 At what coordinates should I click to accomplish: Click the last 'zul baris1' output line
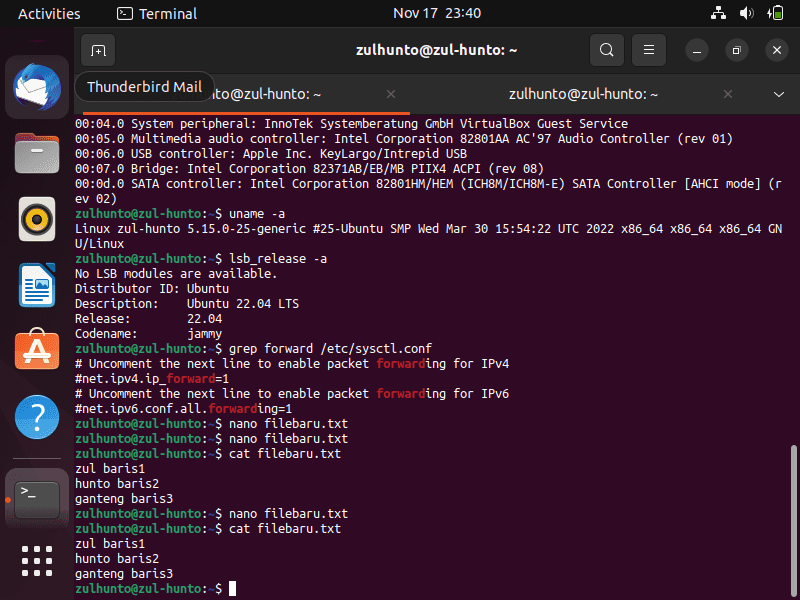tap(110, 544)
